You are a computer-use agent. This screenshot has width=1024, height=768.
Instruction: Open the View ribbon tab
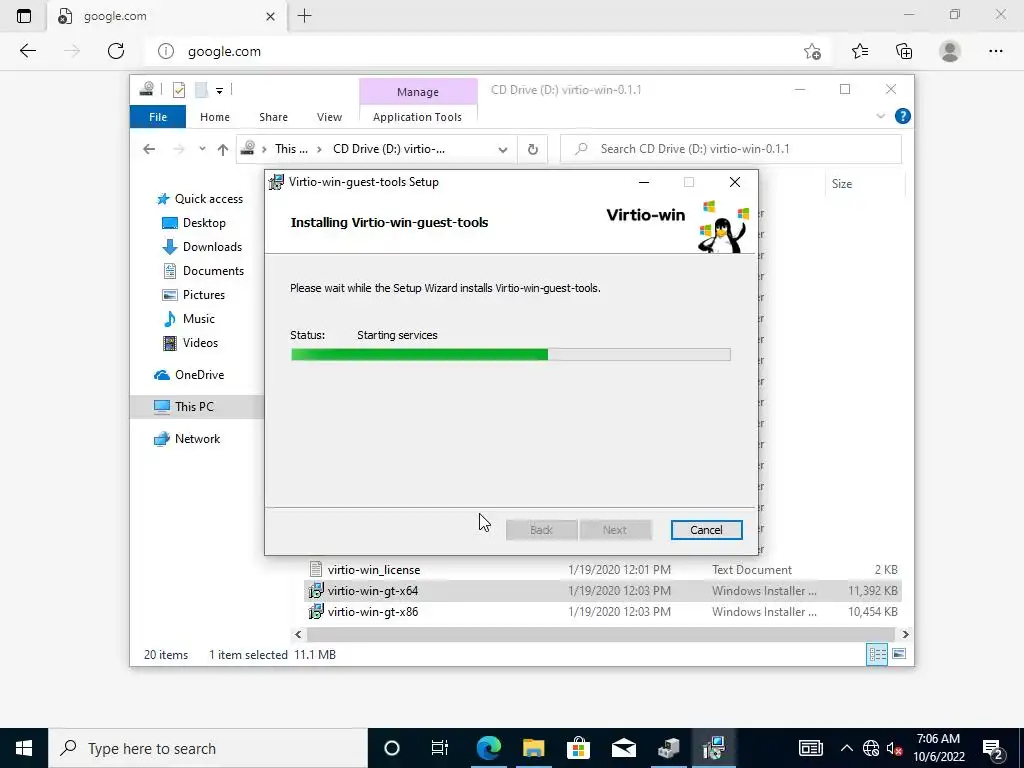pos(329,117)
